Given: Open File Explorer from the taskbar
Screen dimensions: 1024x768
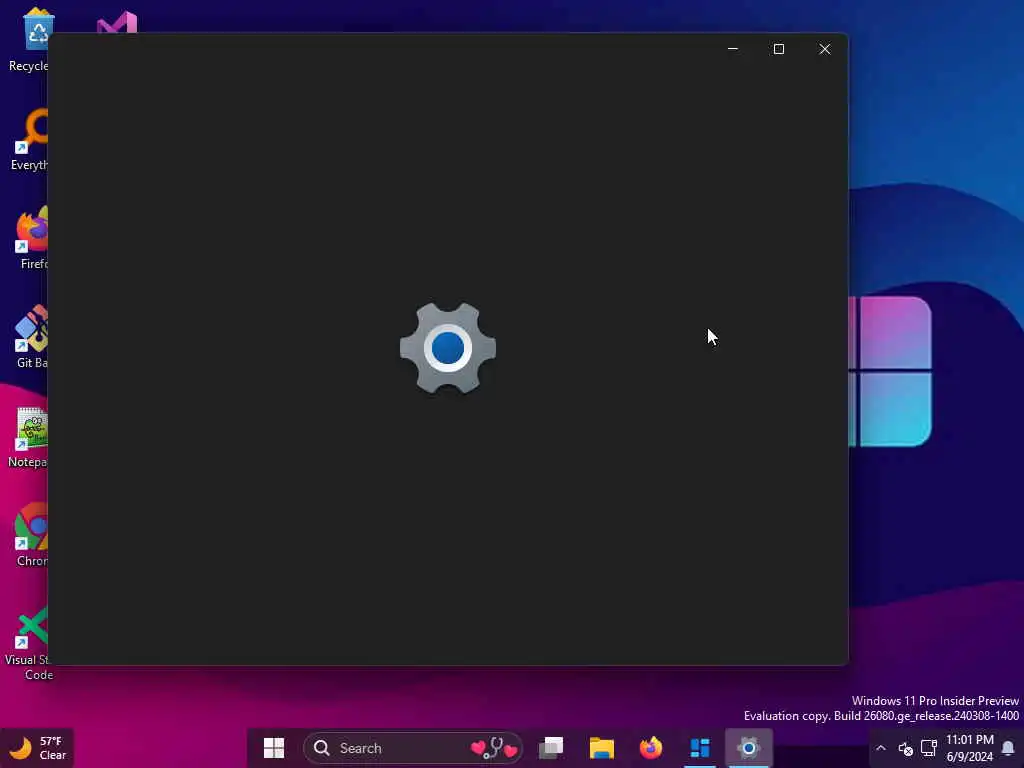Looking at the screenshot, I should tap(601, 748).
